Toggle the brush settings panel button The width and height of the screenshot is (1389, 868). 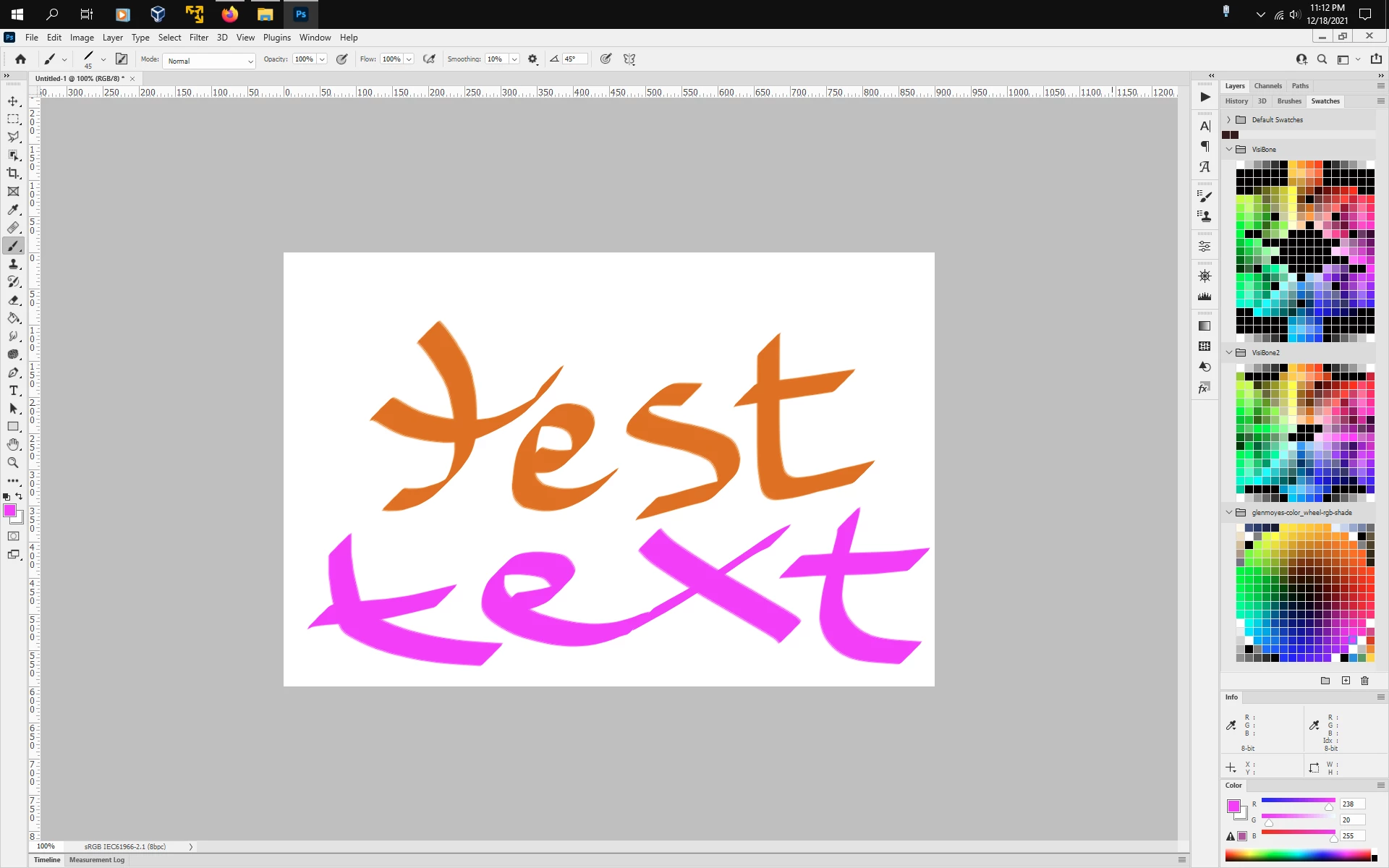pos(122,59)
